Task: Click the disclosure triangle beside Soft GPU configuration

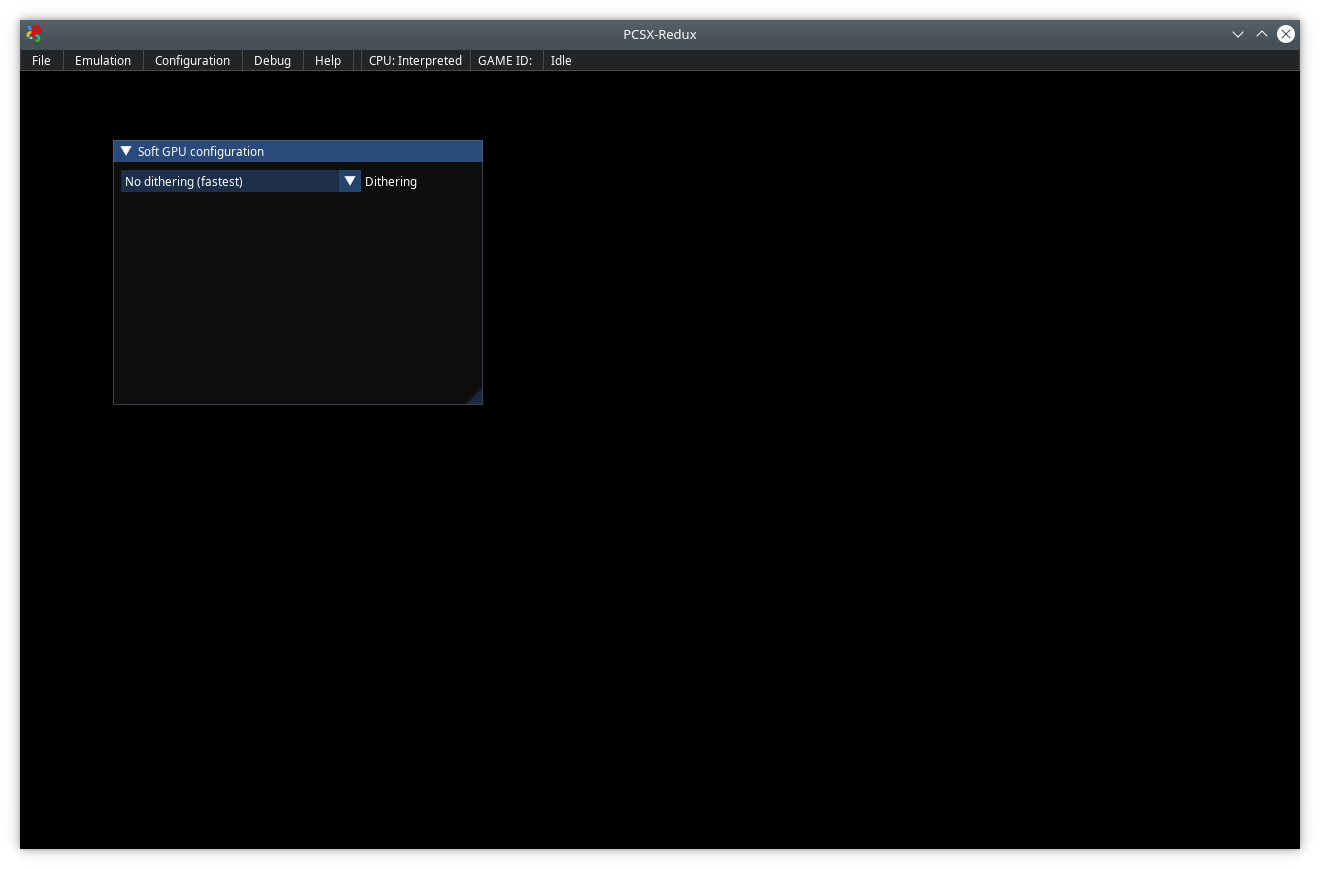Action: 126,151
